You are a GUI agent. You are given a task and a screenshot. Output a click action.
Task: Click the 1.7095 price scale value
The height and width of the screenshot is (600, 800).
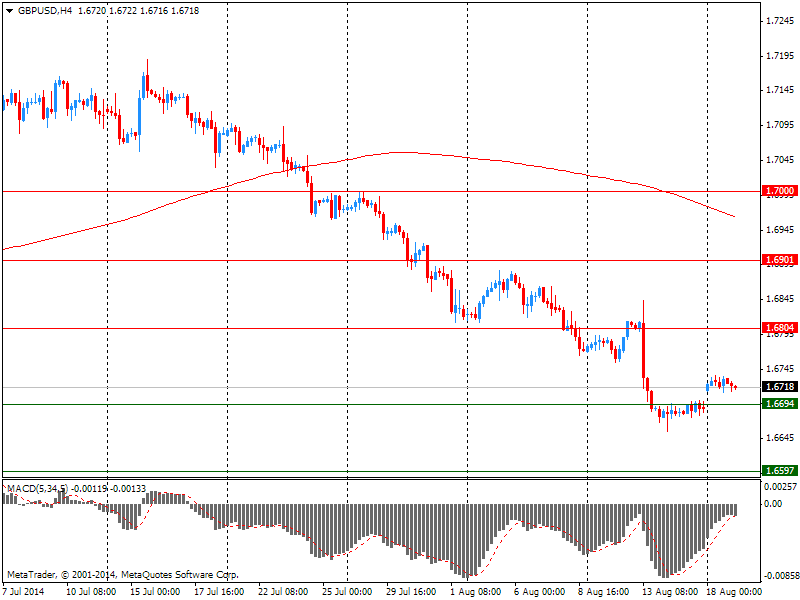[x=781, y=125]
